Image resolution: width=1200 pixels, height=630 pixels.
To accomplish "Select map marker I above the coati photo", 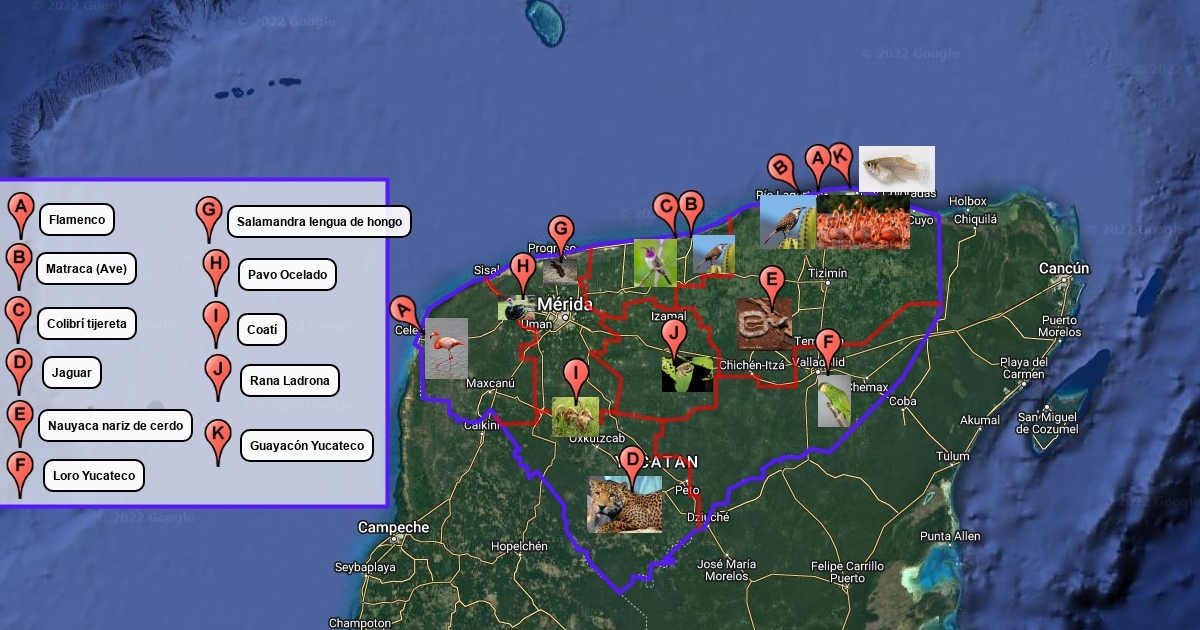I will [x=575, y=377].
